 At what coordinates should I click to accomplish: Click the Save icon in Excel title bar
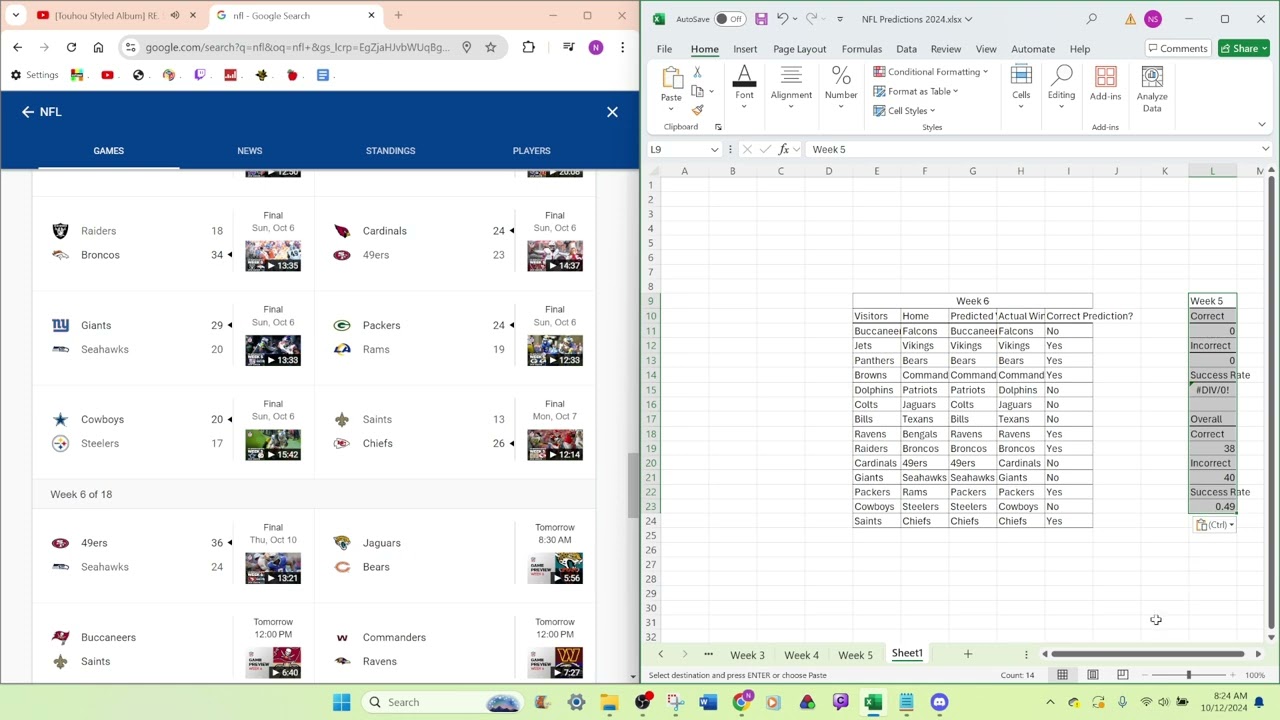(x=761, y=19)
